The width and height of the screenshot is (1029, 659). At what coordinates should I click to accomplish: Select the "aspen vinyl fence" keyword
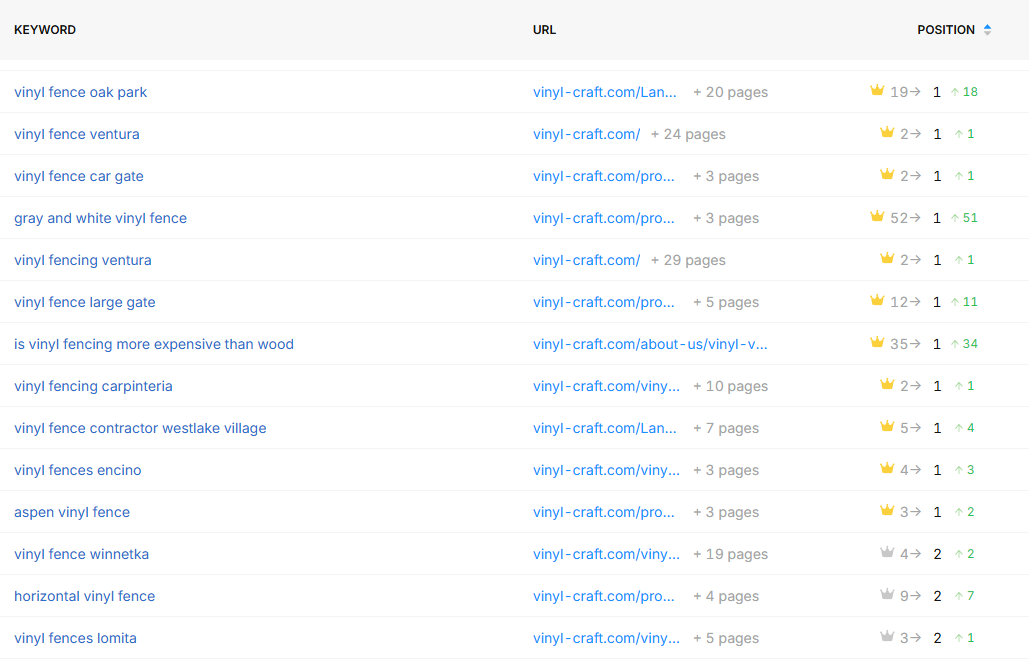click(72, 513)
